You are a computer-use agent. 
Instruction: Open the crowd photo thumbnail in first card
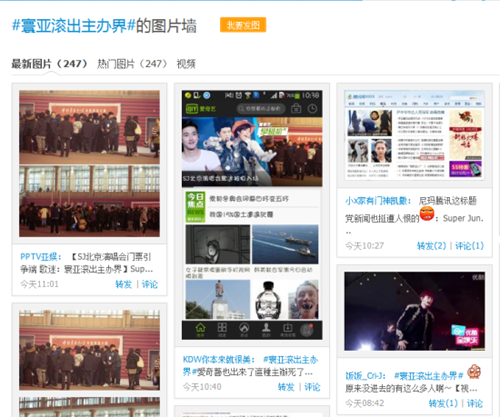coord(89,163)
